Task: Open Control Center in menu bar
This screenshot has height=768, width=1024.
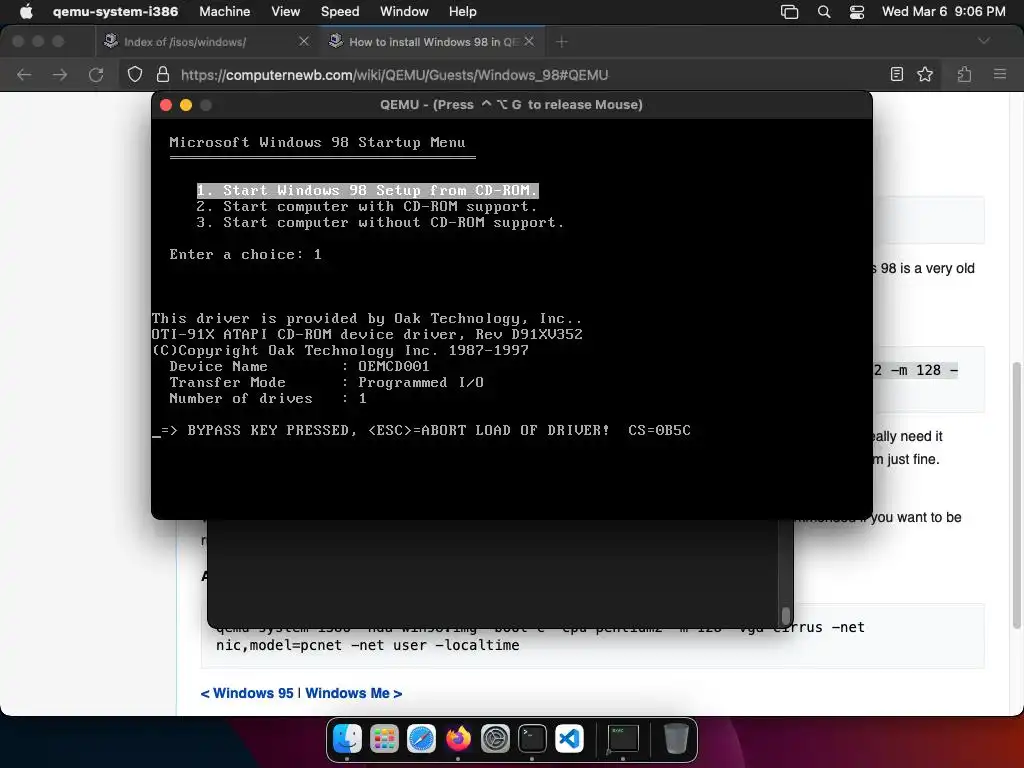Action: pos(857,12)
